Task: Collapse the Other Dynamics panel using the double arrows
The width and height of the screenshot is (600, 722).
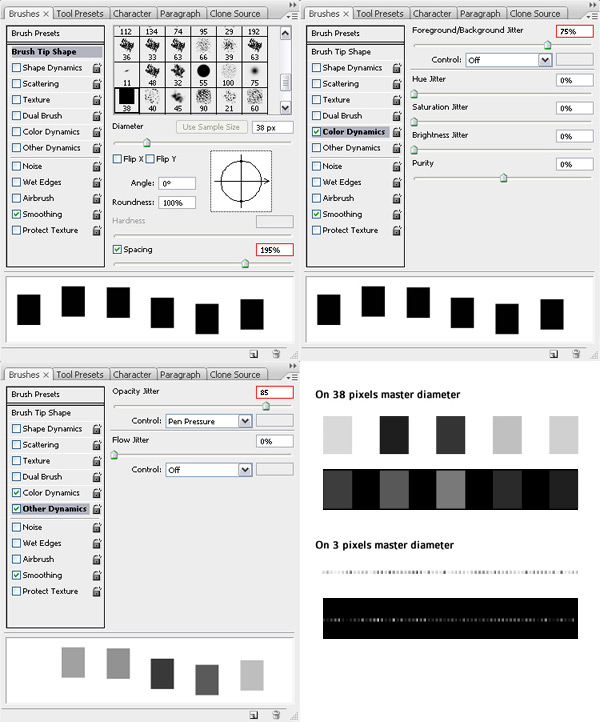Action: (x=293, y=366)
